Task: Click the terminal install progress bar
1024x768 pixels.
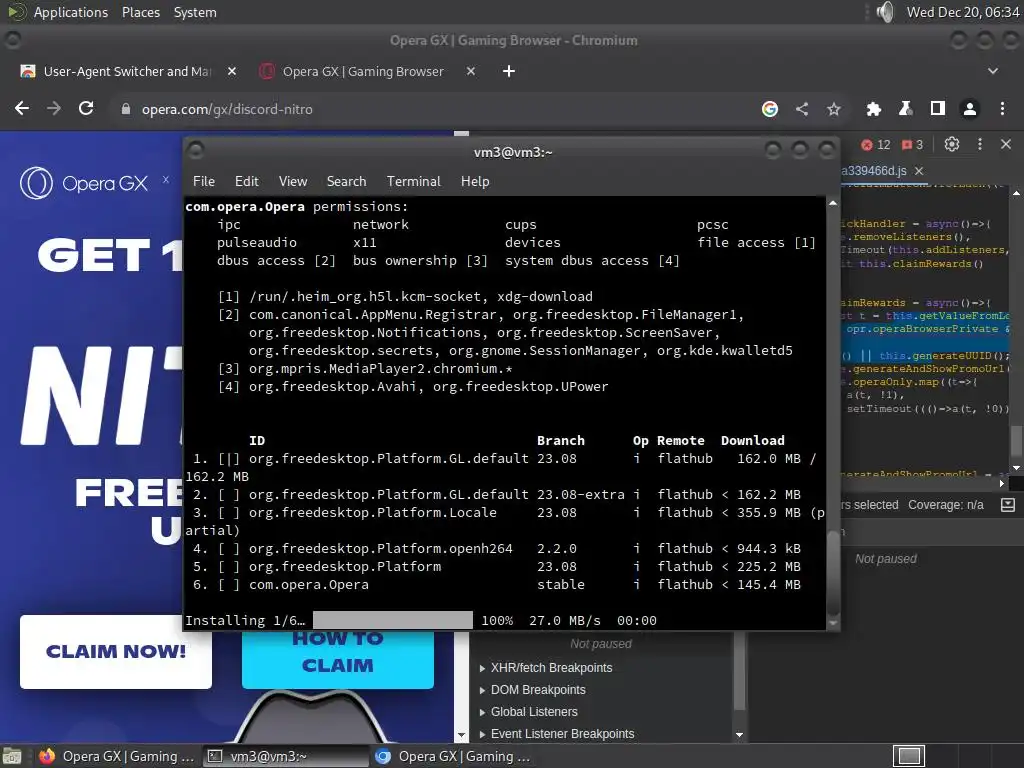Action: pyautogui.click(x=392, y=620)
